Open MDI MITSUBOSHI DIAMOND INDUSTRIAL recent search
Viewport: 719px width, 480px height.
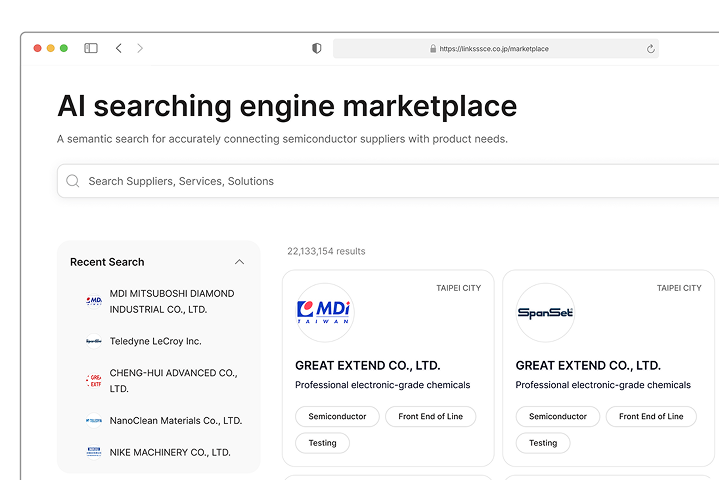click(171, 300)
